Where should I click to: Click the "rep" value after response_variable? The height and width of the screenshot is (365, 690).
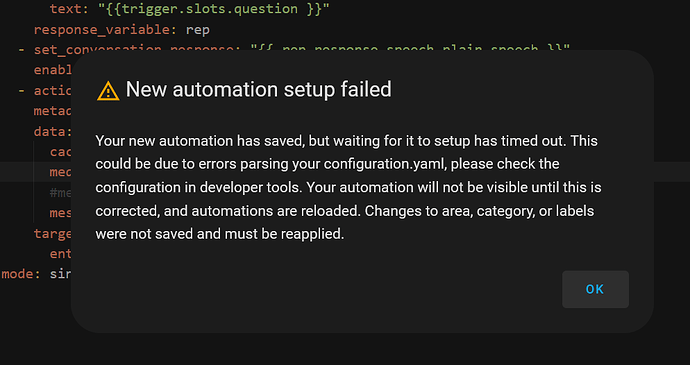(x=198, y=30)
